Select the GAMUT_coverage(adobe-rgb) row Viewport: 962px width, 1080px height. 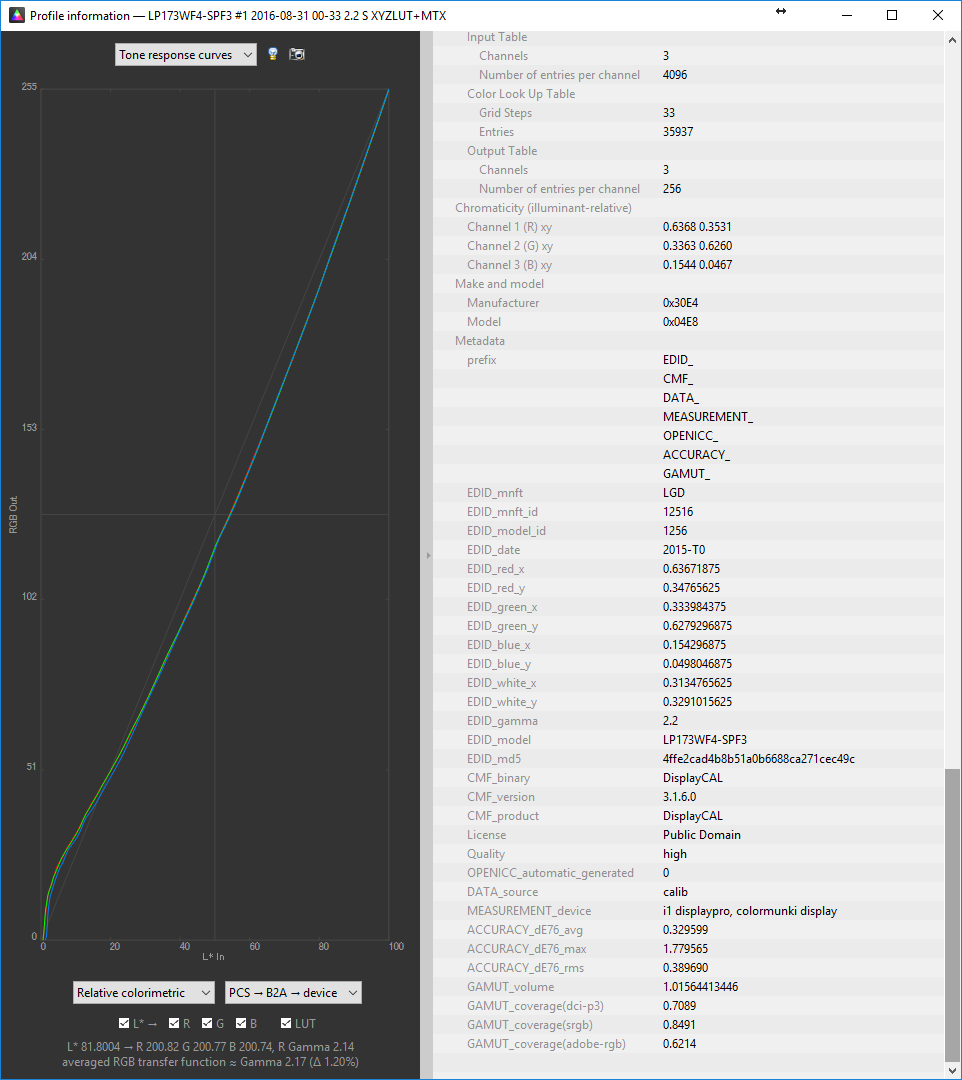click(x=689, y=1044)
